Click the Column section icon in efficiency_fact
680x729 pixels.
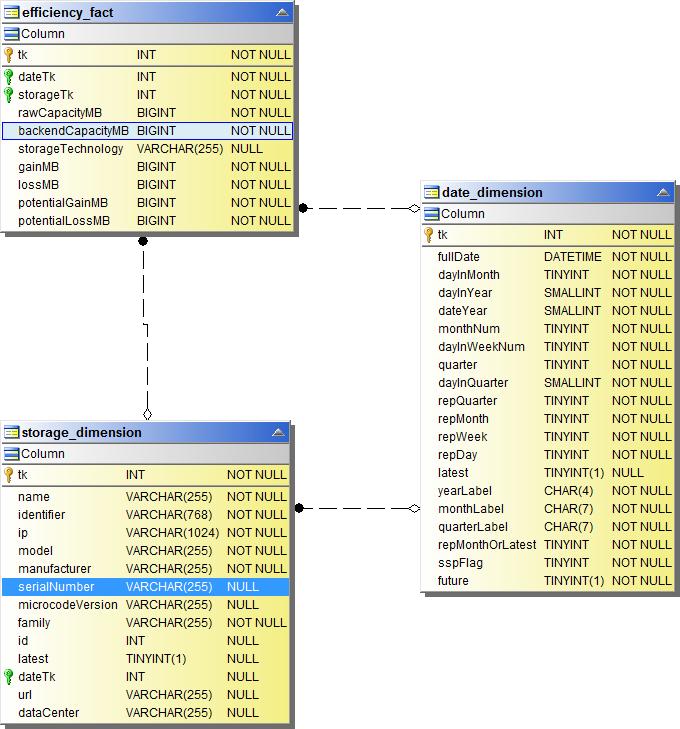pyautogui.click(x=11, y=34)
